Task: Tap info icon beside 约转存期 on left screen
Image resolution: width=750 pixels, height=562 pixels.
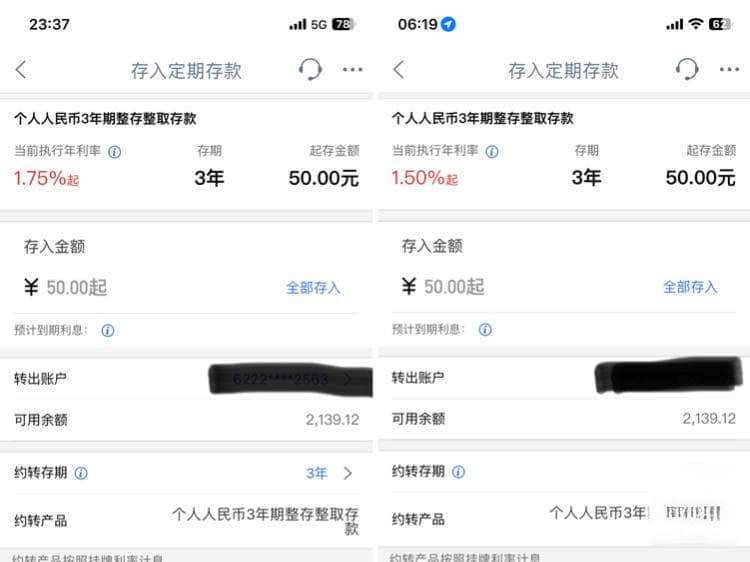Action: 81,473
